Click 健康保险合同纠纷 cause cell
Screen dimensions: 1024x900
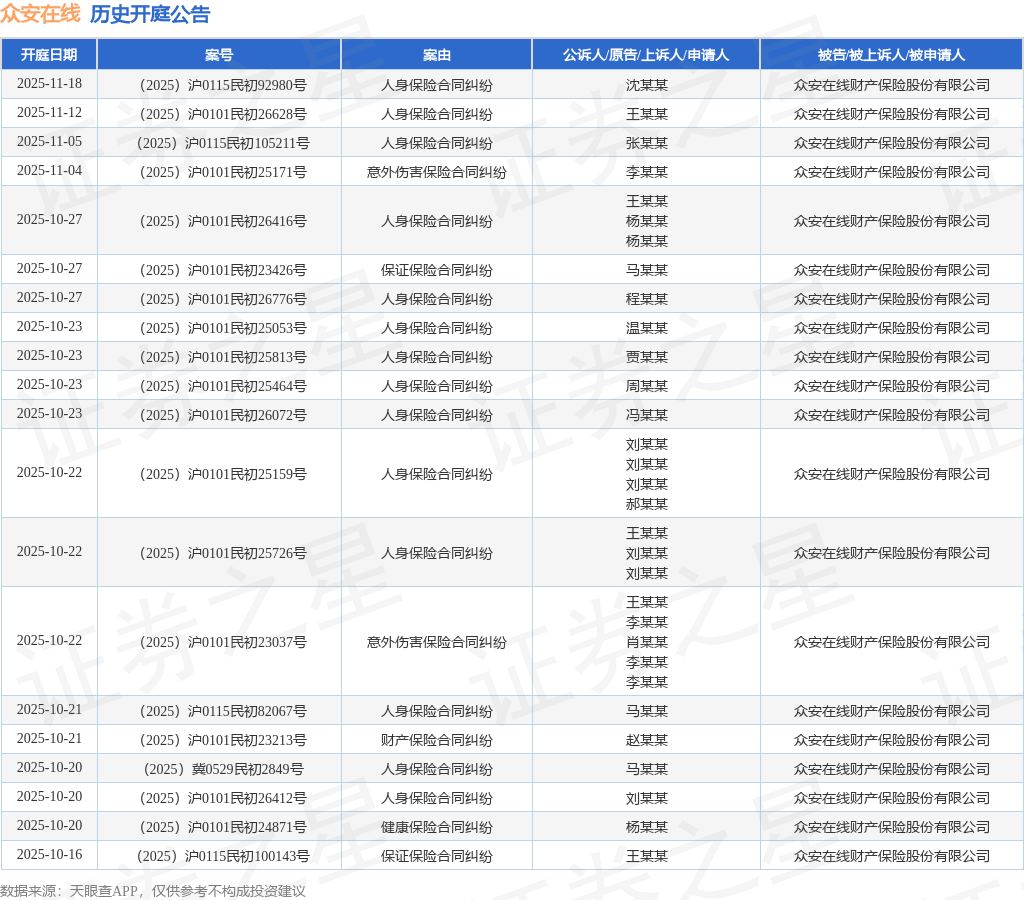coord(436,828)
